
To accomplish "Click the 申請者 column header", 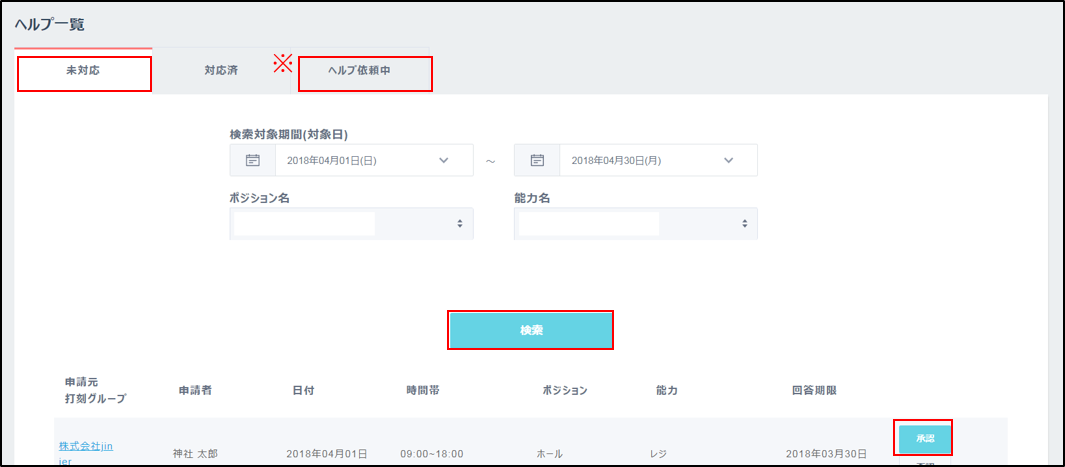I will click(x=198, y=390).
